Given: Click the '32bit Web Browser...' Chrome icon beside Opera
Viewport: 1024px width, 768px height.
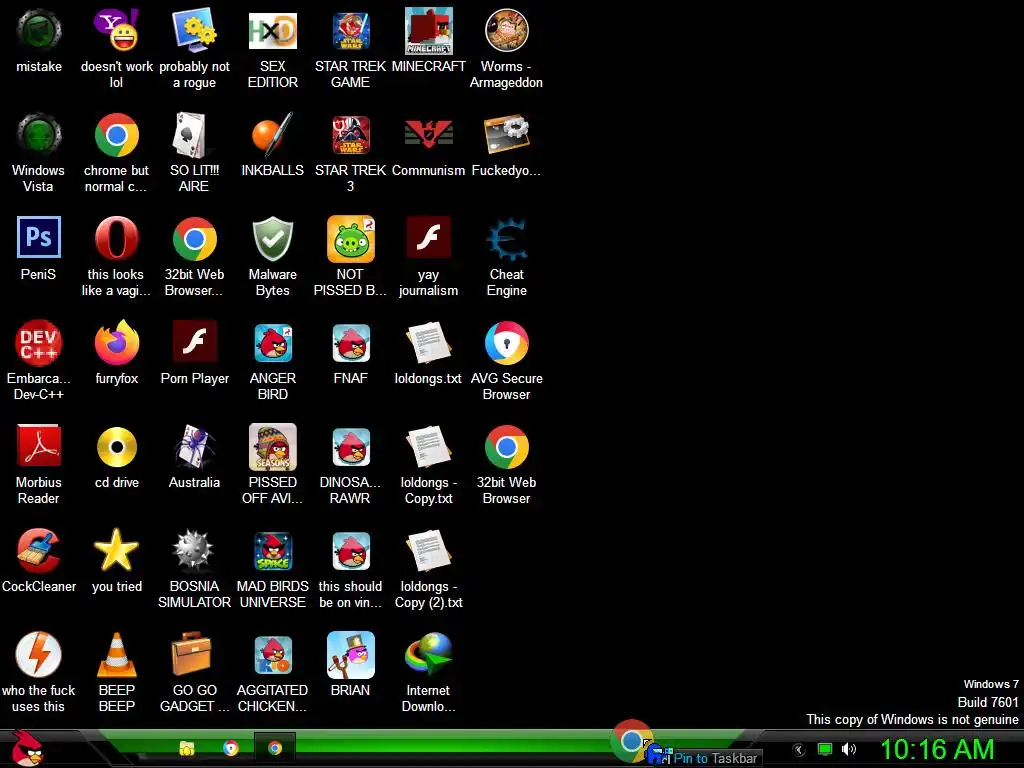Looking at the screenshot, I should click(194, 239).
